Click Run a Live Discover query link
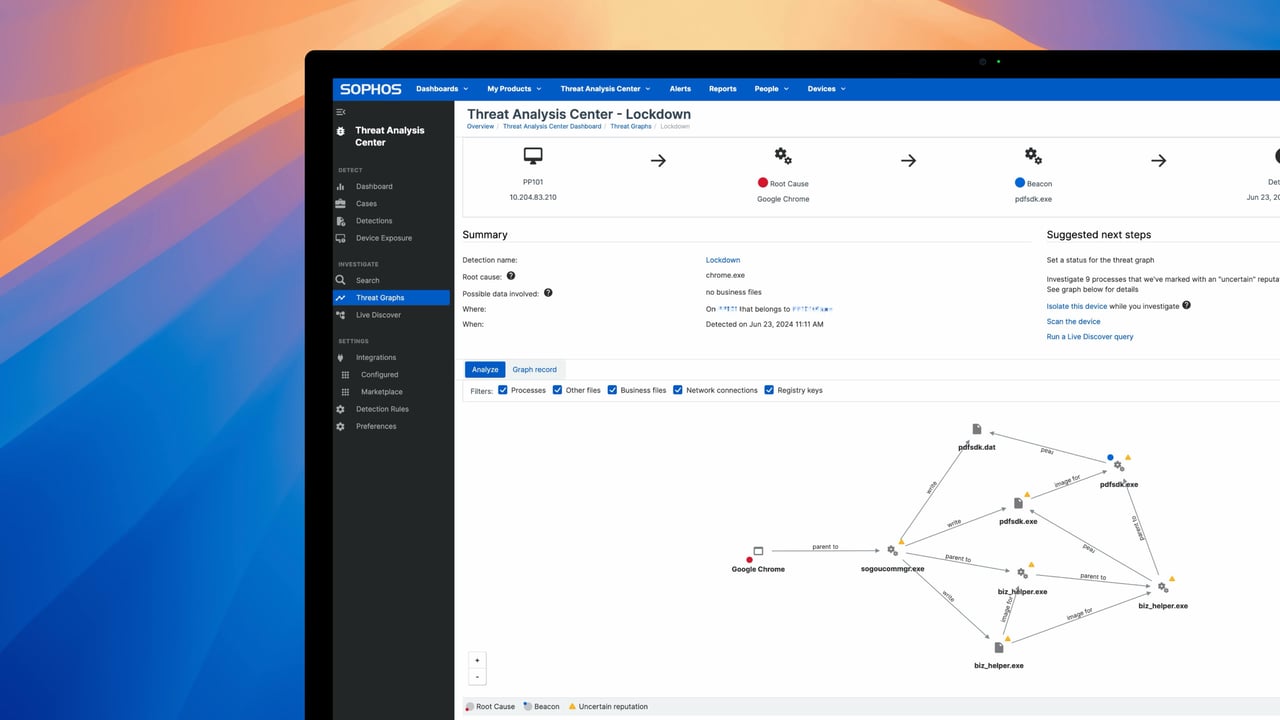1280x720 pixels. point(1090,337)
